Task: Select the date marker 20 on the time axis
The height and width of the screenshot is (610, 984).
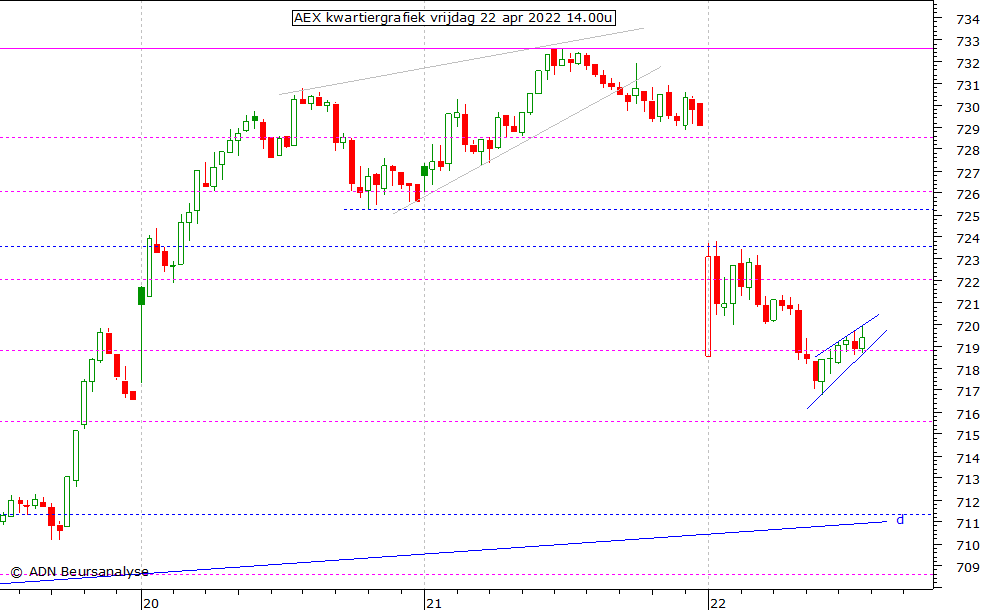Action: (150, 602)
